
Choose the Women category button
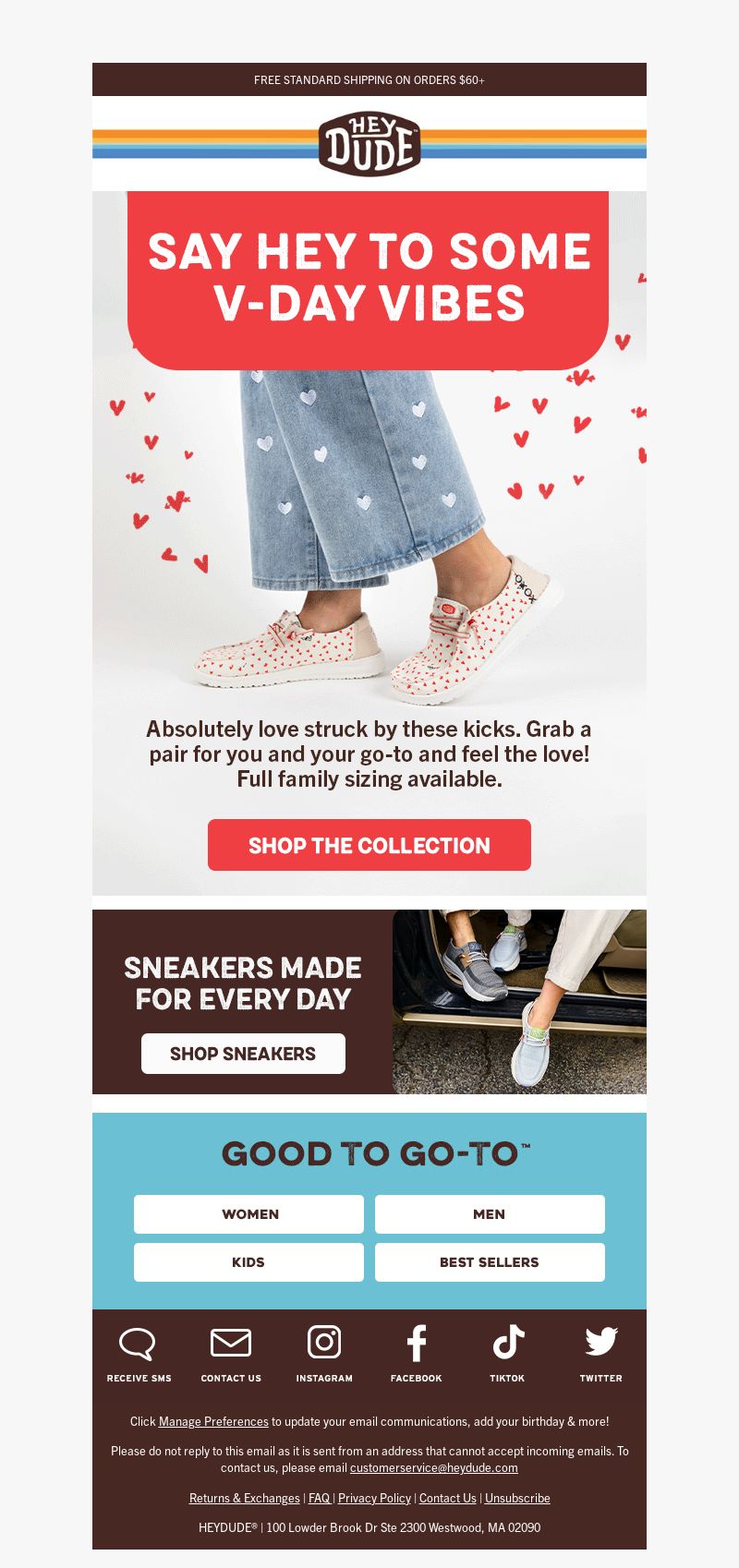point(249,1214)
